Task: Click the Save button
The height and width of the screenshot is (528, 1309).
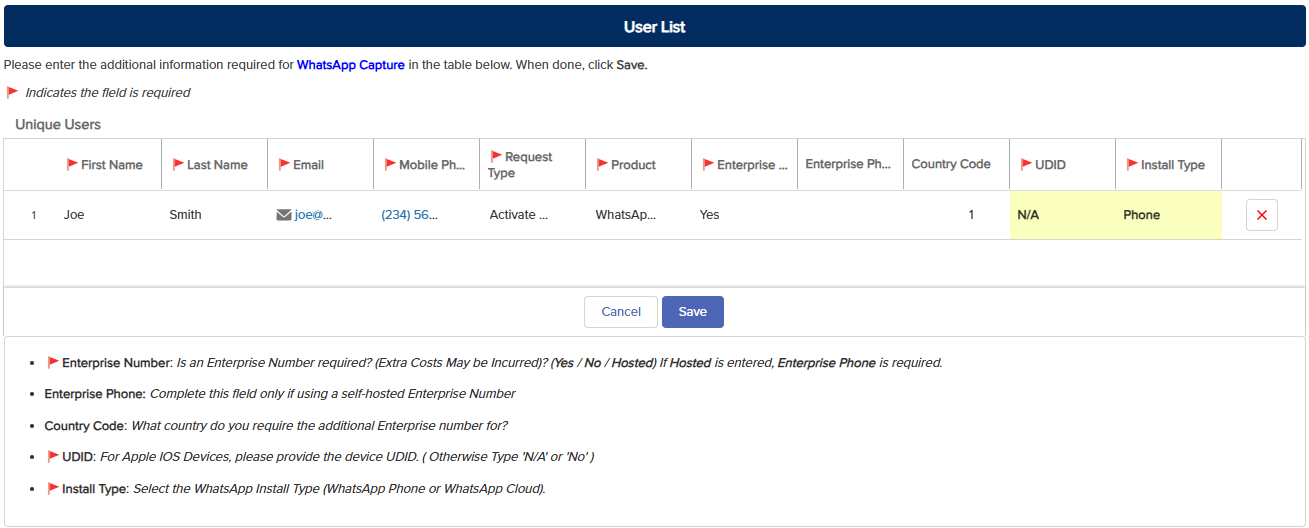Action: (x=692, y=312)
